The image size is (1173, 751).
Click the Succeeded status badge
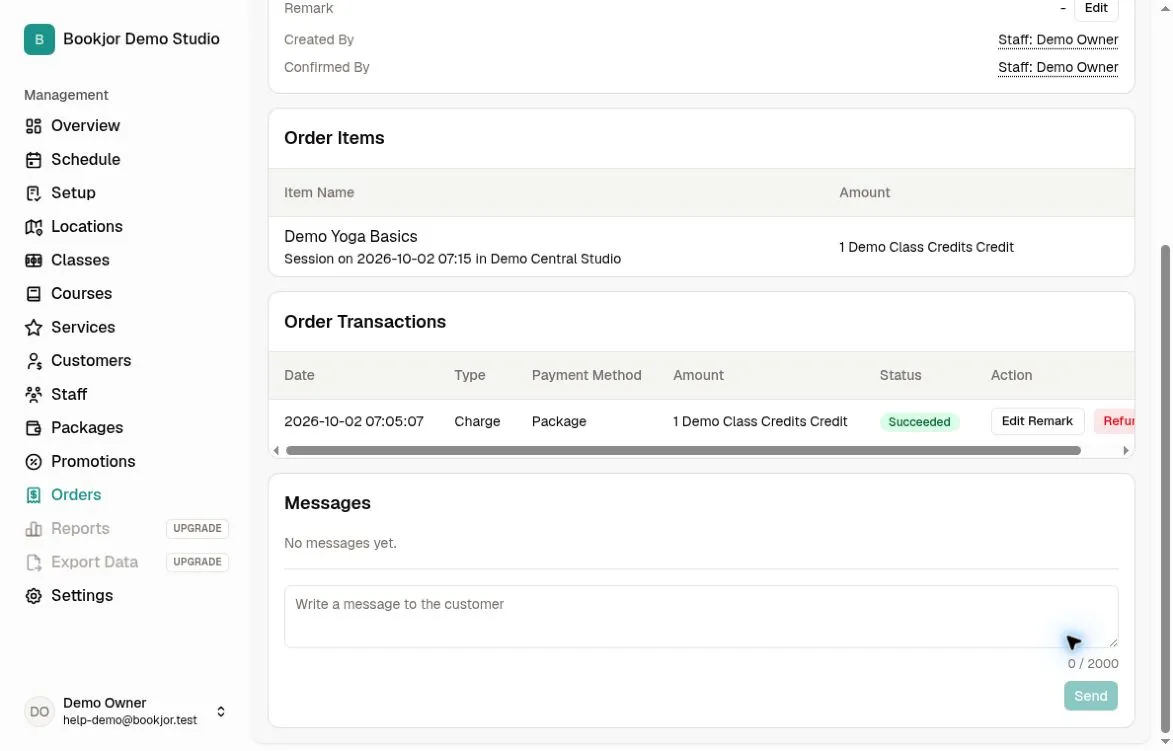point(919,422)
